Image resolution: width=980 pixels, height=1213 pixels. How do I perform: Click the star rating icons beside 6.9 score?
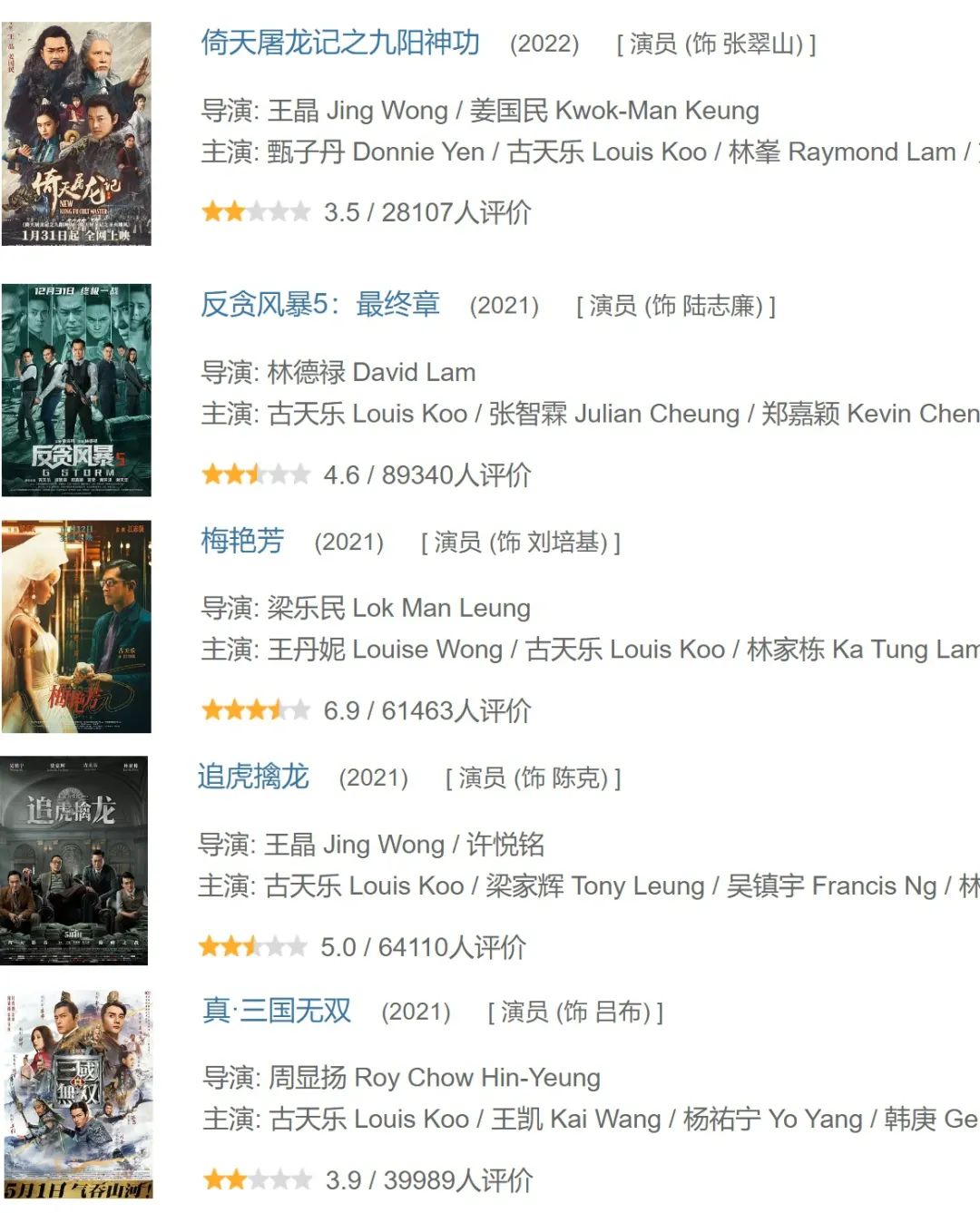256,710
